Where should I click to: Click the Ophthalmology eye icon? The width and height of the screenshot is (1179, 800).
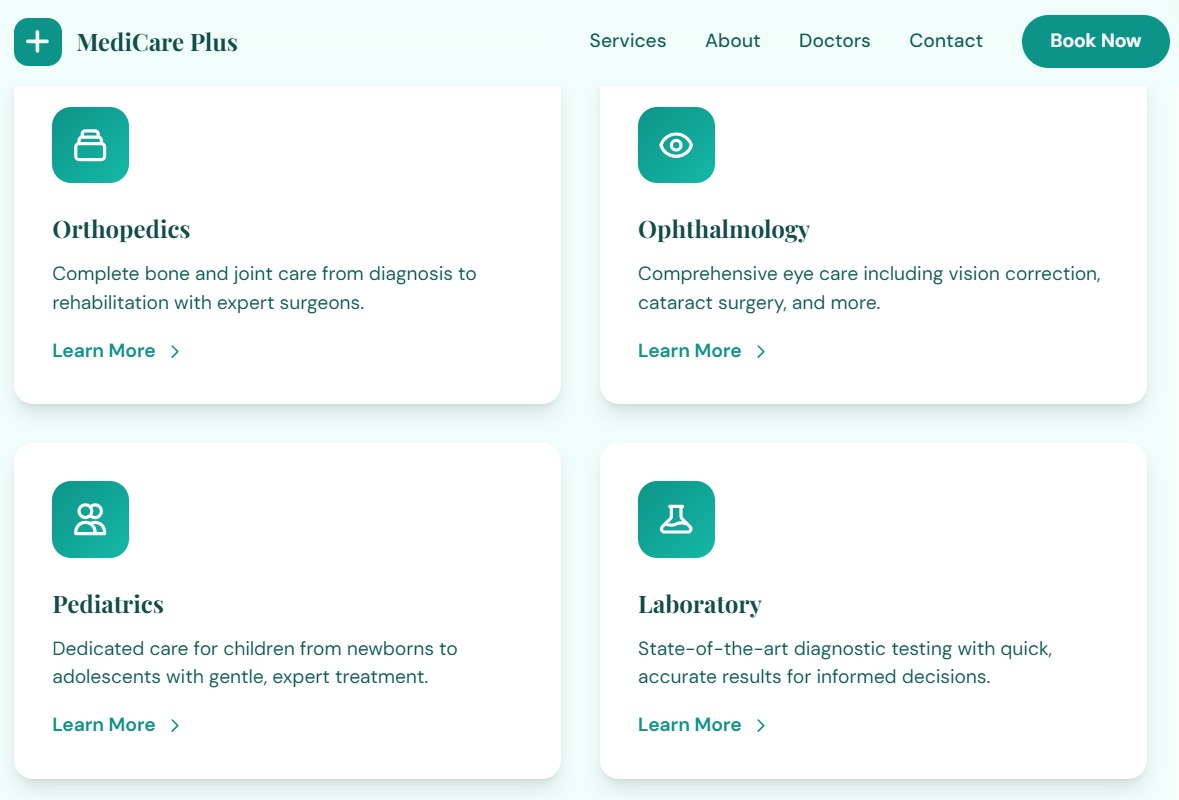pyautogui.click(x=676, y=145)
